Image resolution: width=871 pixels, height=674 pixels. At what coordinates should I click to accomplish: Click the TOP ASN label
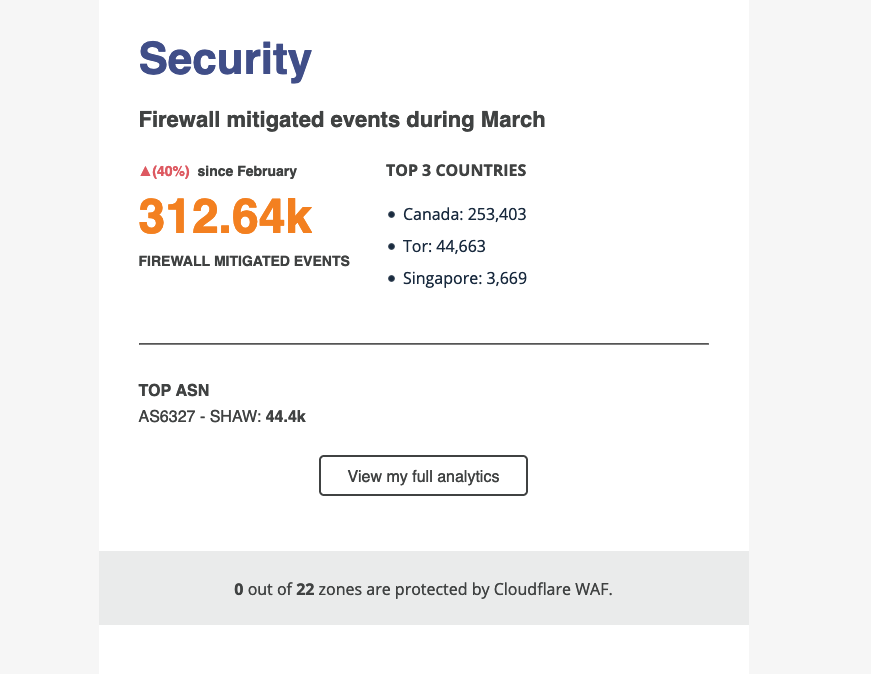pos(174,391)
